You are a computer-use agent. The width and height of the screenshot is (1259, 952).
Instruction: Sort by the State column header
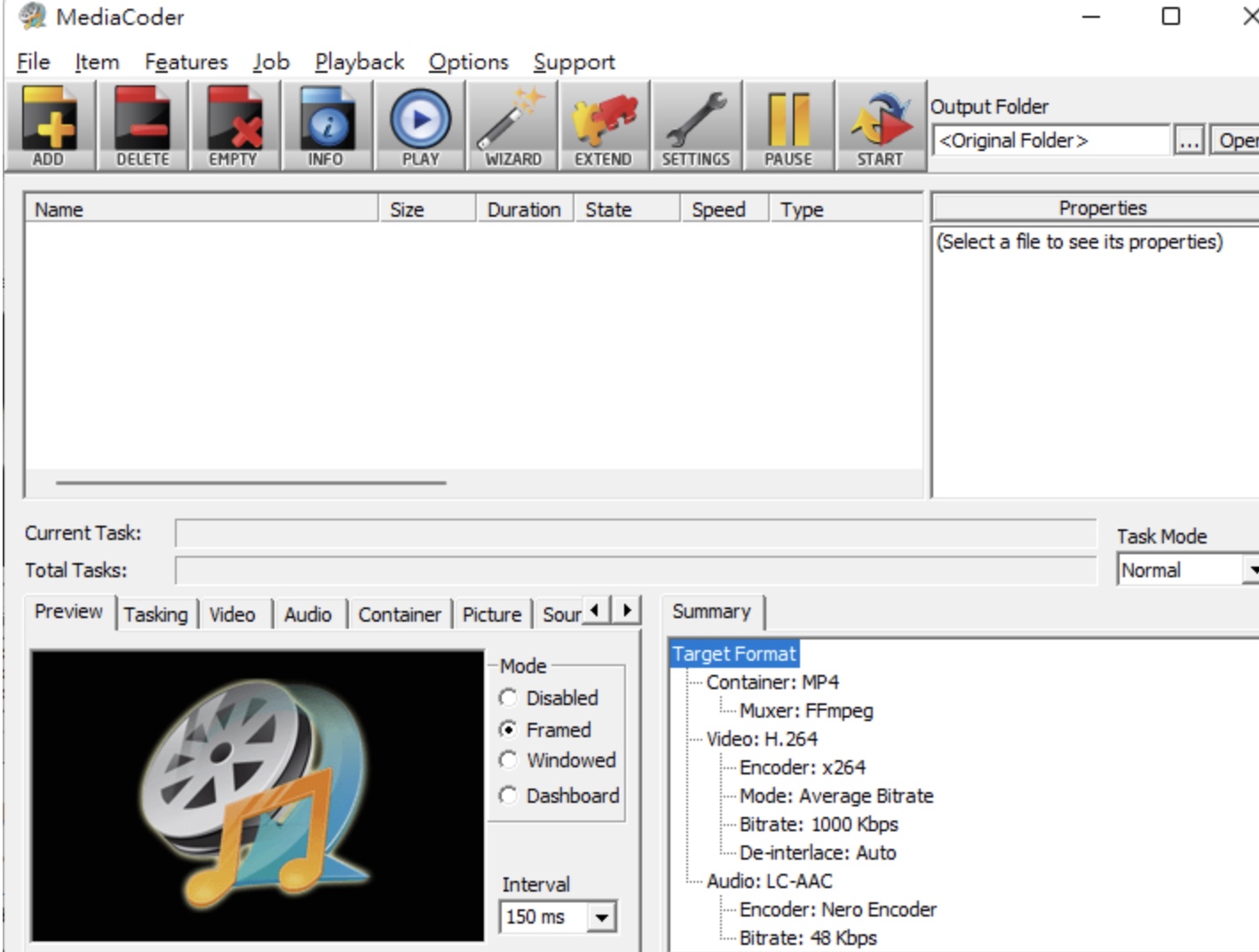[x=627, y=210]
